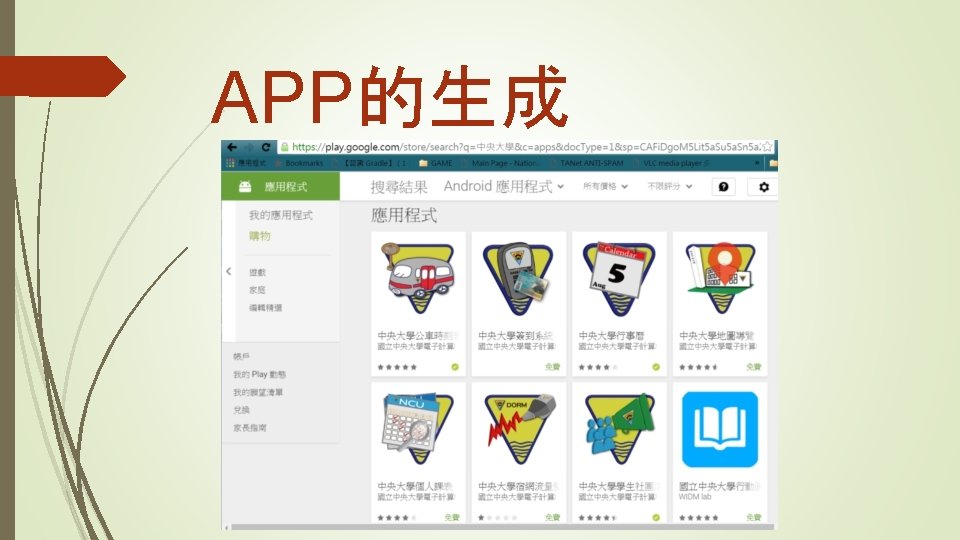
Task: Click star rating on bus app card
Action: point(397,367)
